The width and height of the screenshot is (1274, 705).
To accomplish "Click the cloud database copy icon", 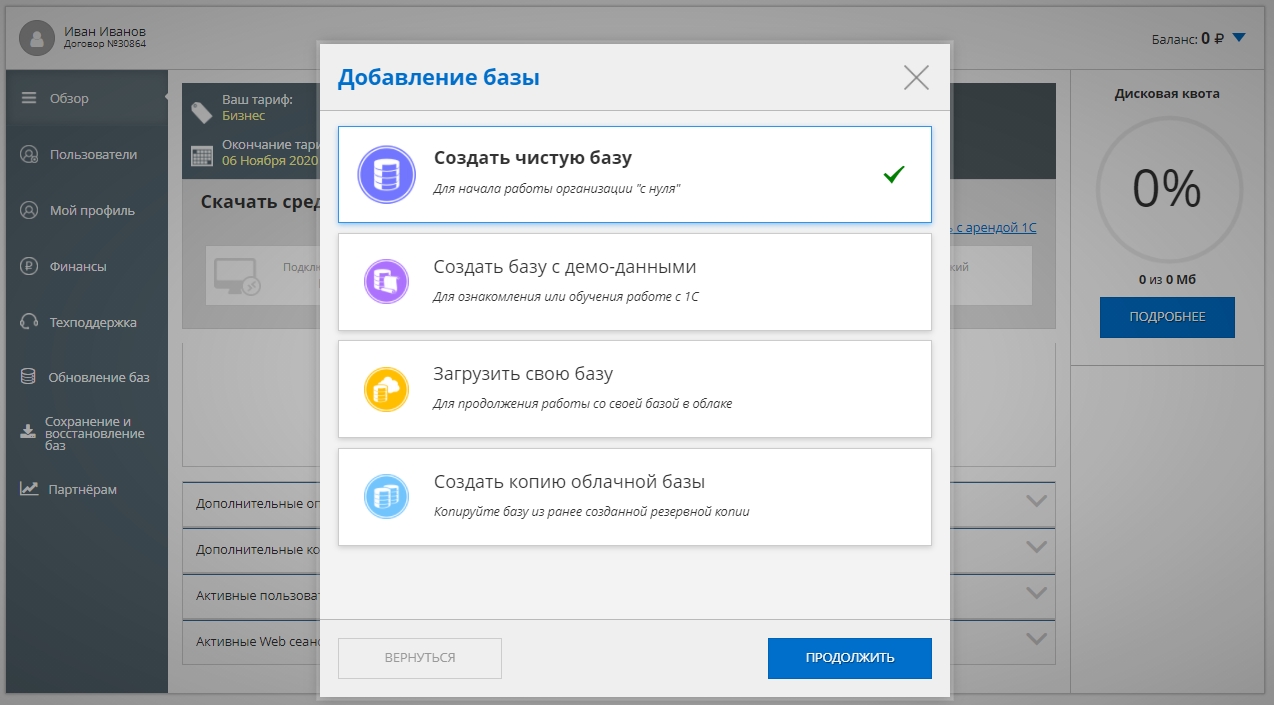I will [x=386, y=497].
